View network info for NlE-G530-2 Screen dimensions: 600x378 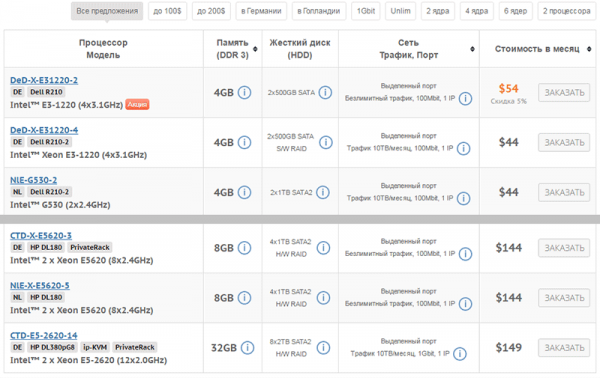click(x=463, y=198)
